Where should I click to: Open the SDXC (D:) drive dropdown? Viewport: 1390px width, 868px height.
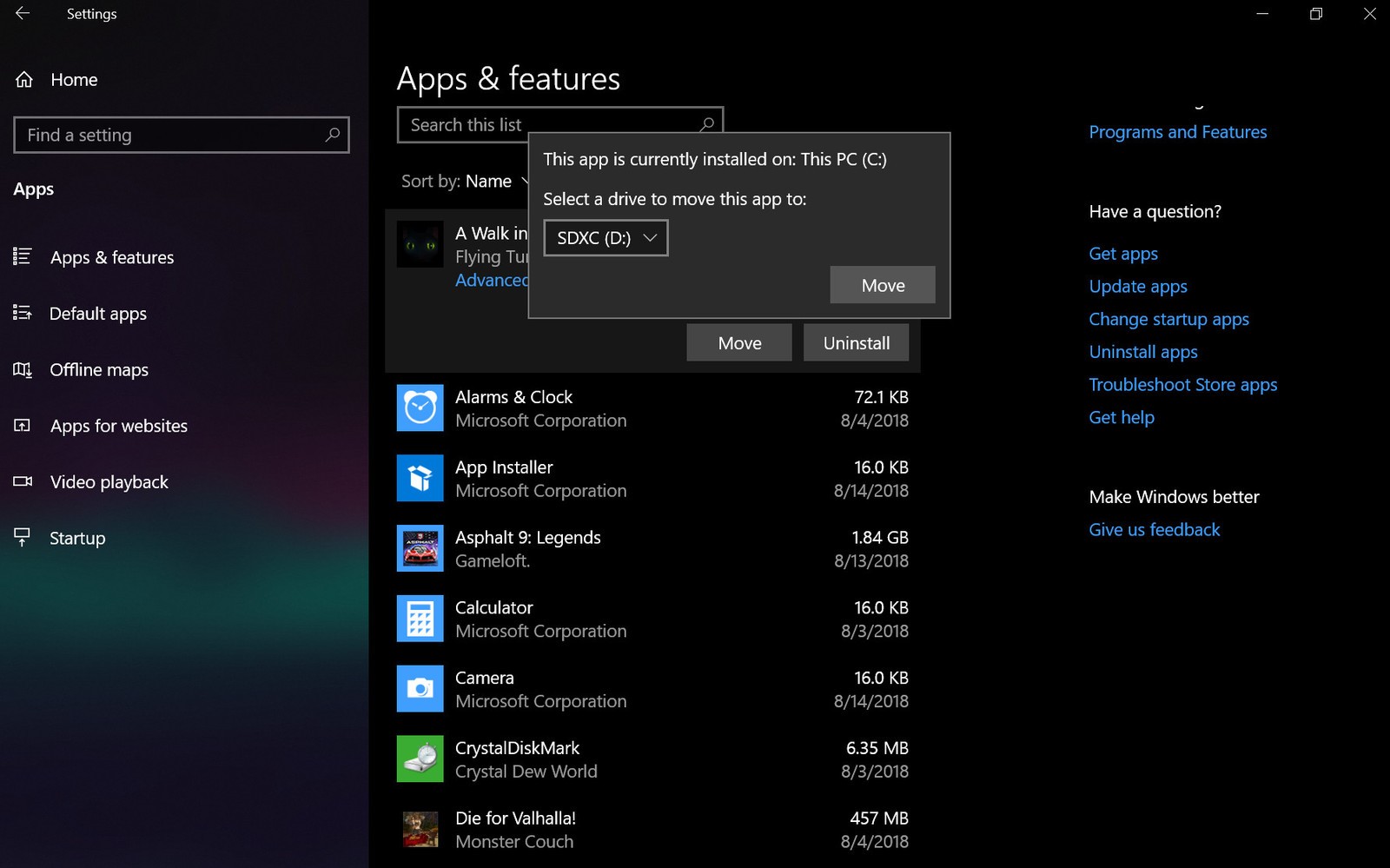(x=606, y=238)
